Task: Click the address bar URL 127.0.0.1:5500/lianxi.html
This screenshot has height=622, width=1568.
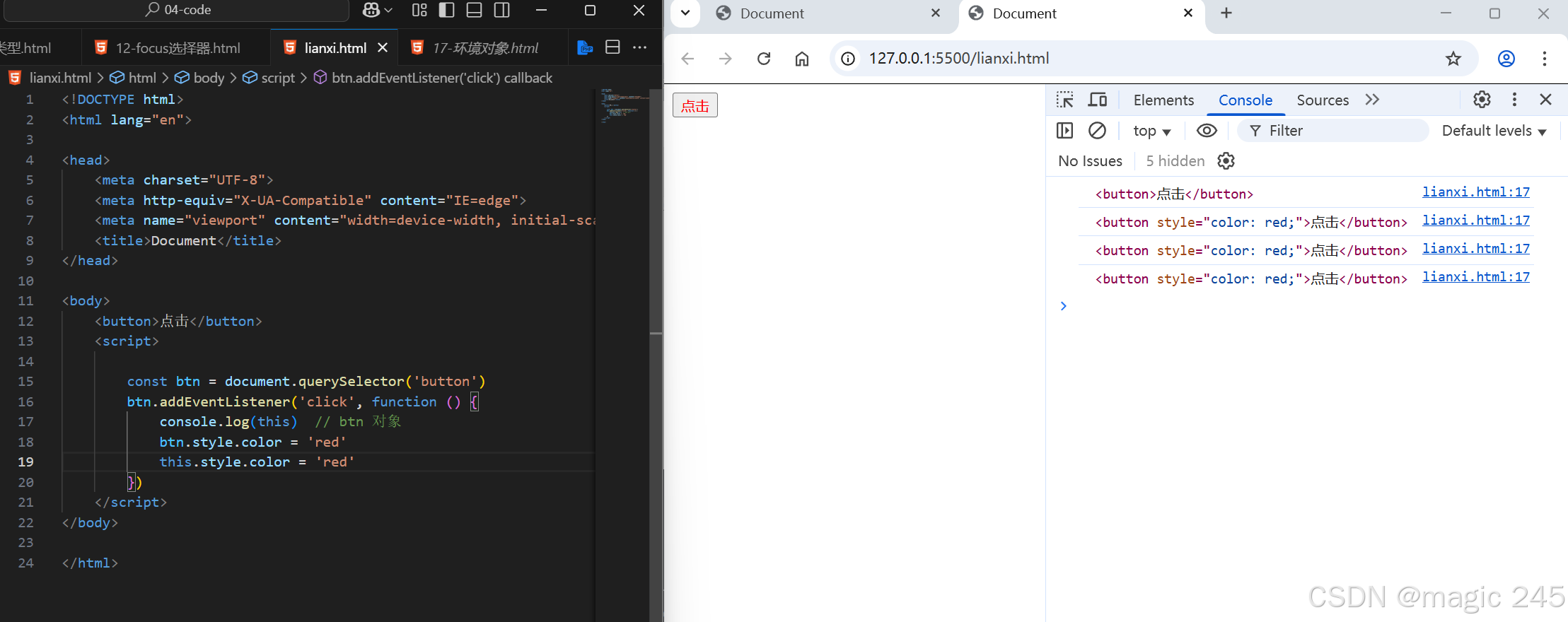Action: pos(959,59)
